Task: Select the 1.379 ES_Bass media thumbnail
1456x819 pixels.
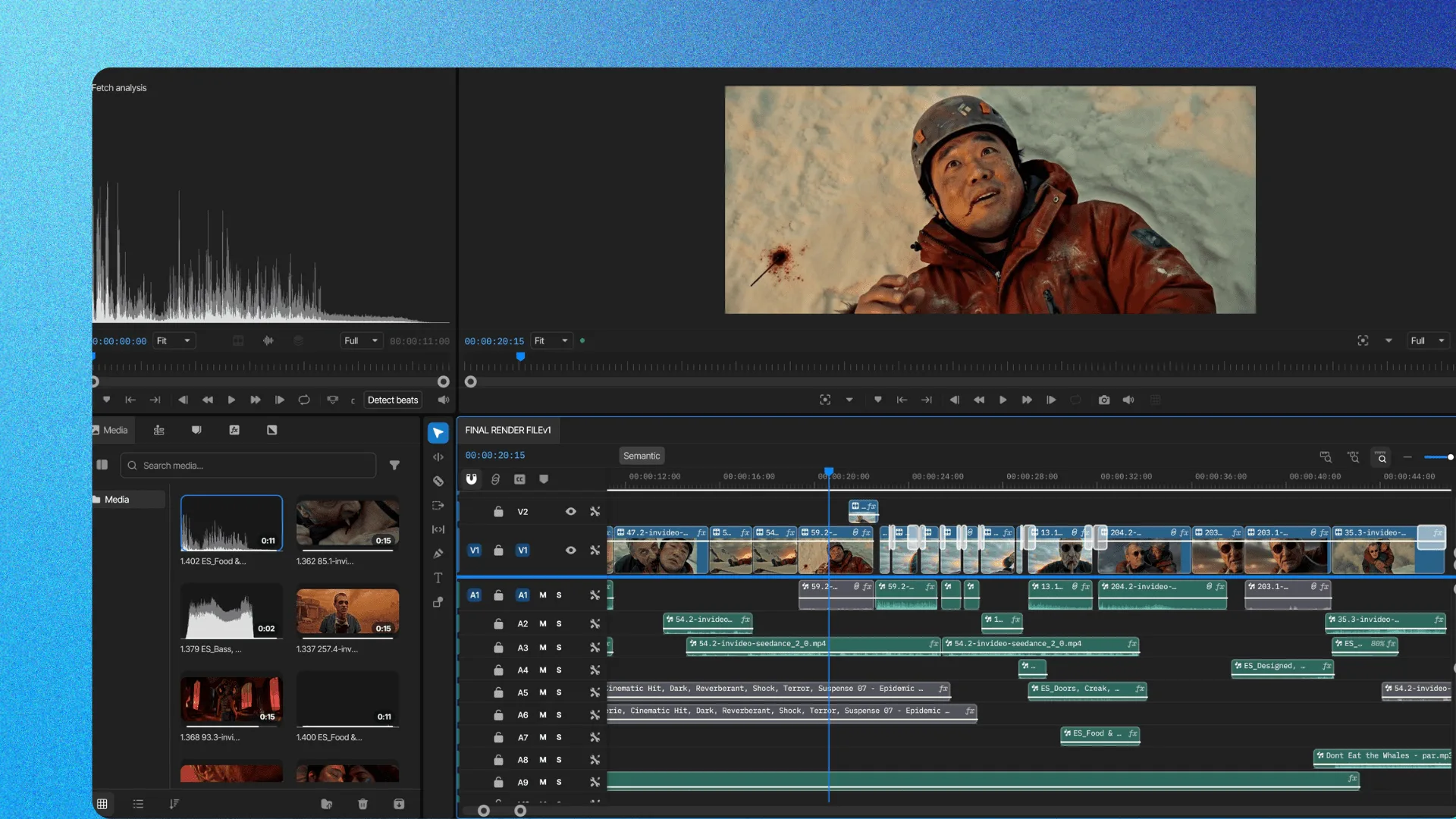Action: pos(231,611)
